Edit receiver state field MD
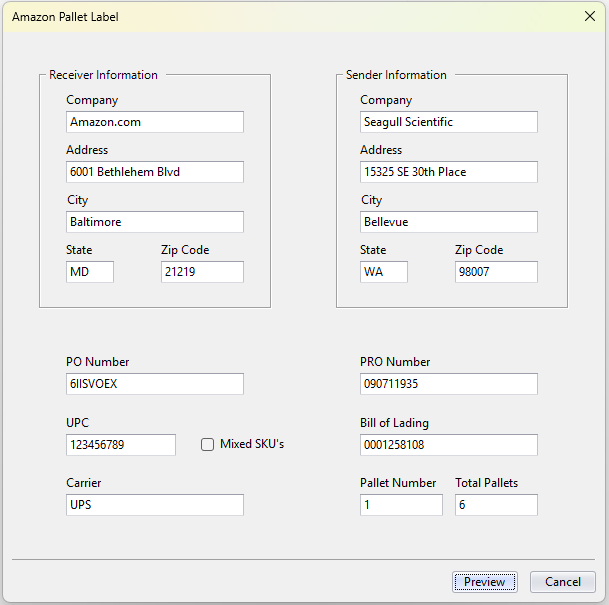Viewport: 609px width, 605px height. [90, 272]
